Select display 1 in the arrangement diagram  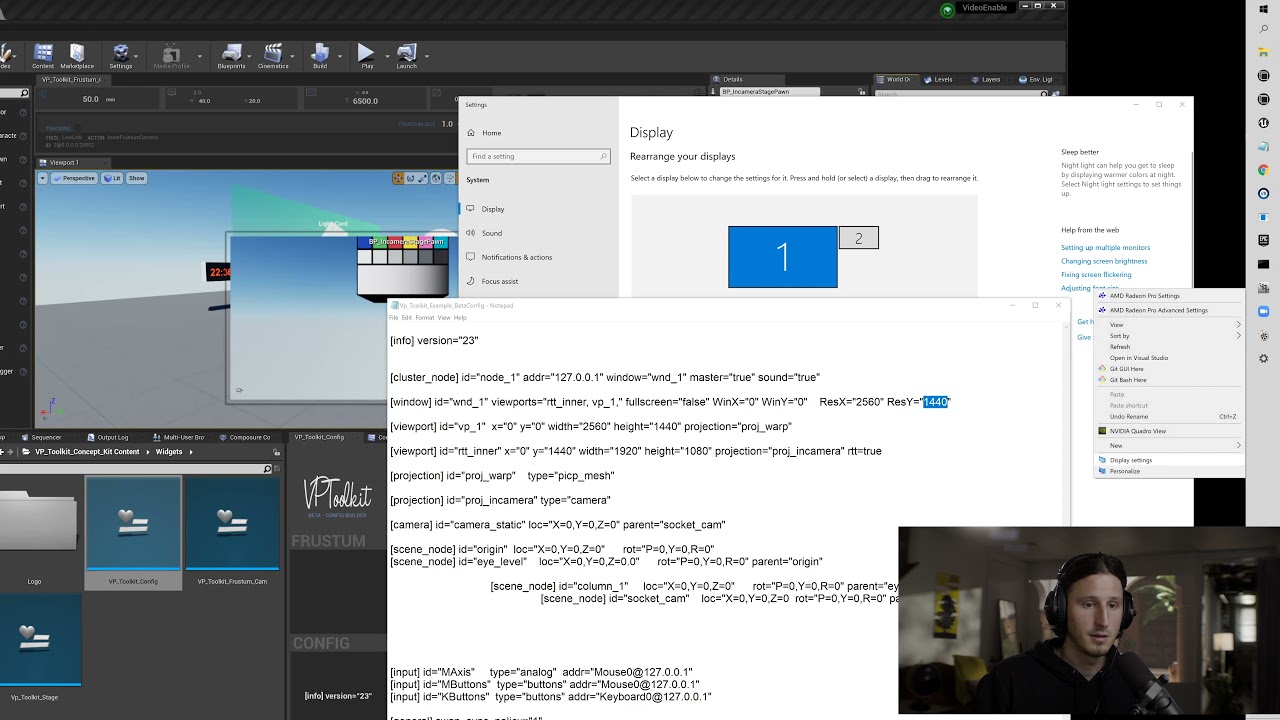coord(783,257)
